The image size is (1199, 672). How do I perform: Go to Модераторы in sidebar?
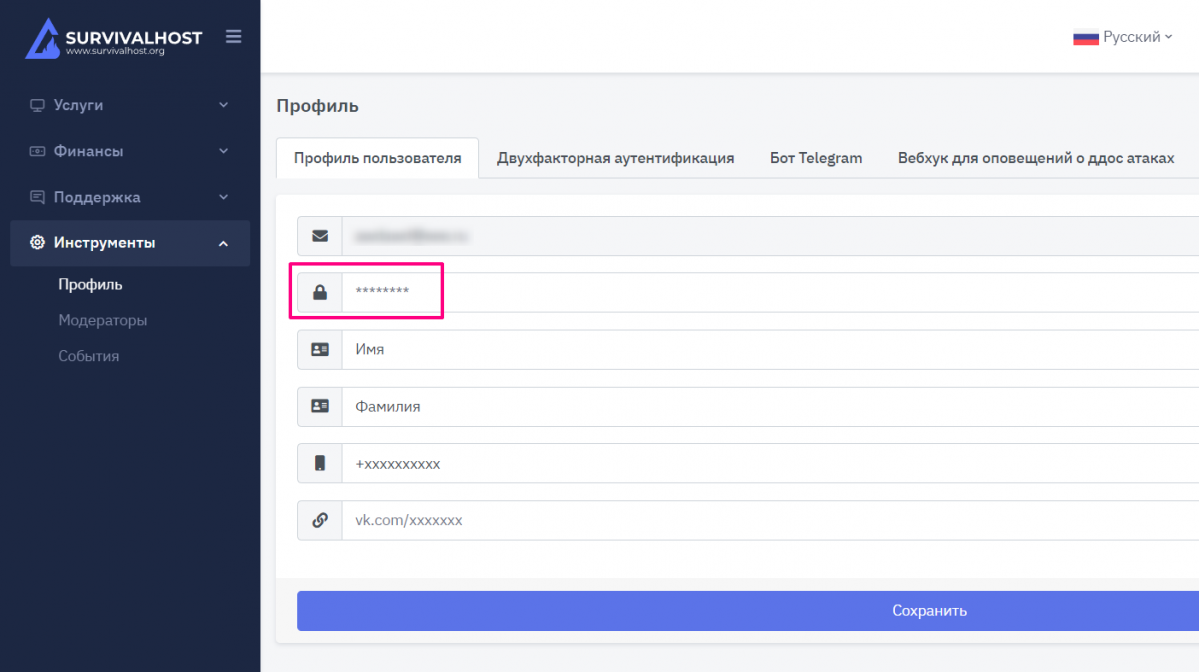102,320
